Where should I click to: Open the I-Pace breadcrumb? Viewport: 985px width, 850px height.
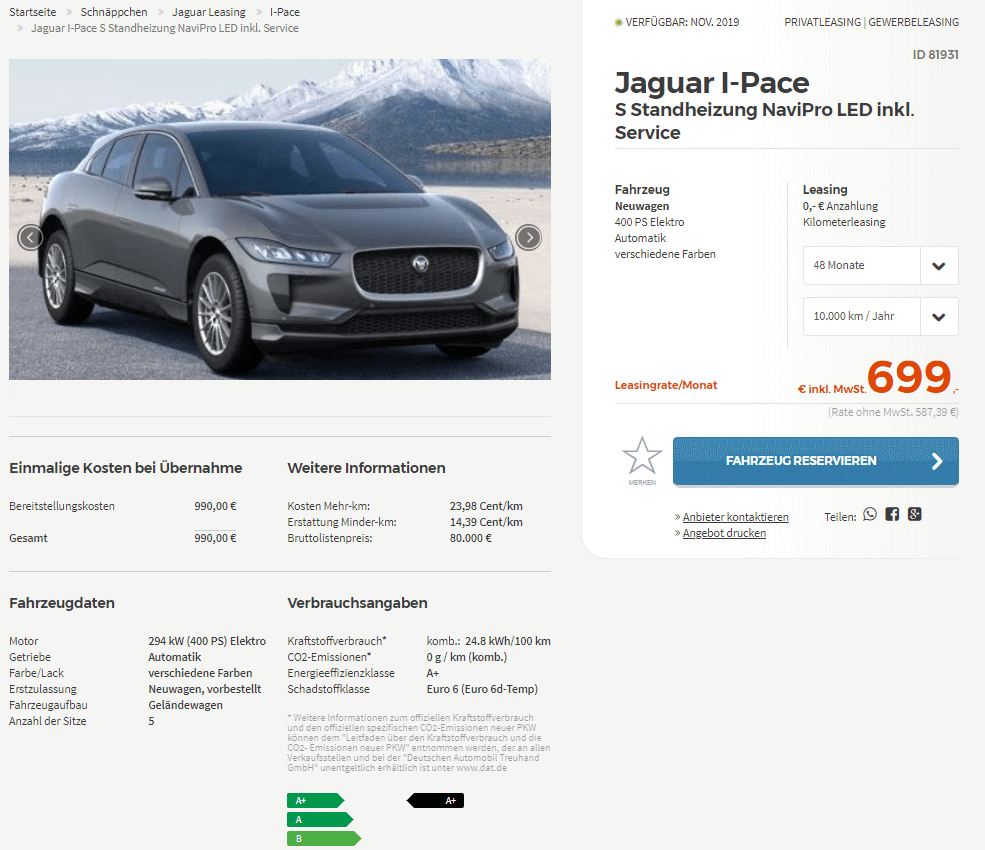click(285, 12)
